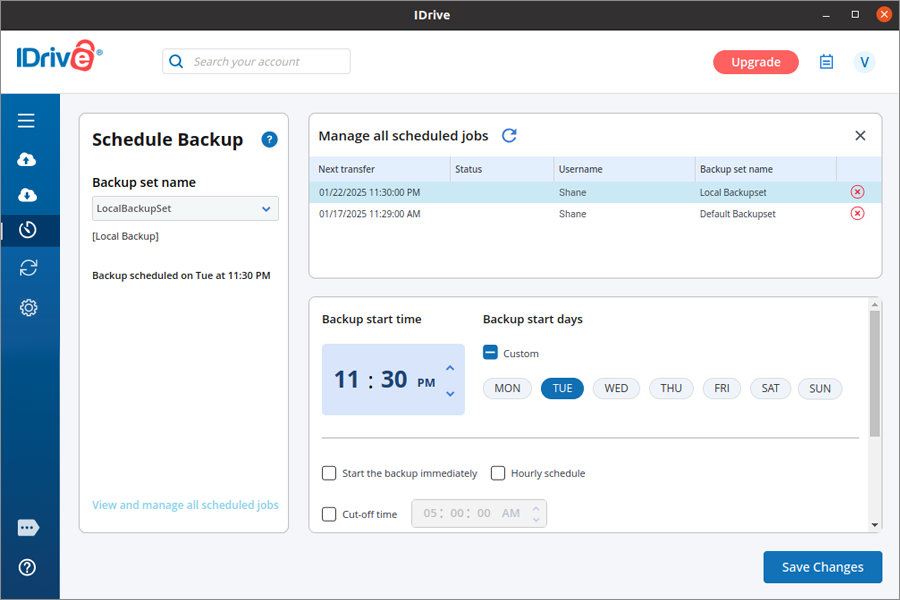Screen dimensions: 900x600
Task: Open View and manage all scheduled jobs
Action: pyautogui.click(x=185, y=505)
